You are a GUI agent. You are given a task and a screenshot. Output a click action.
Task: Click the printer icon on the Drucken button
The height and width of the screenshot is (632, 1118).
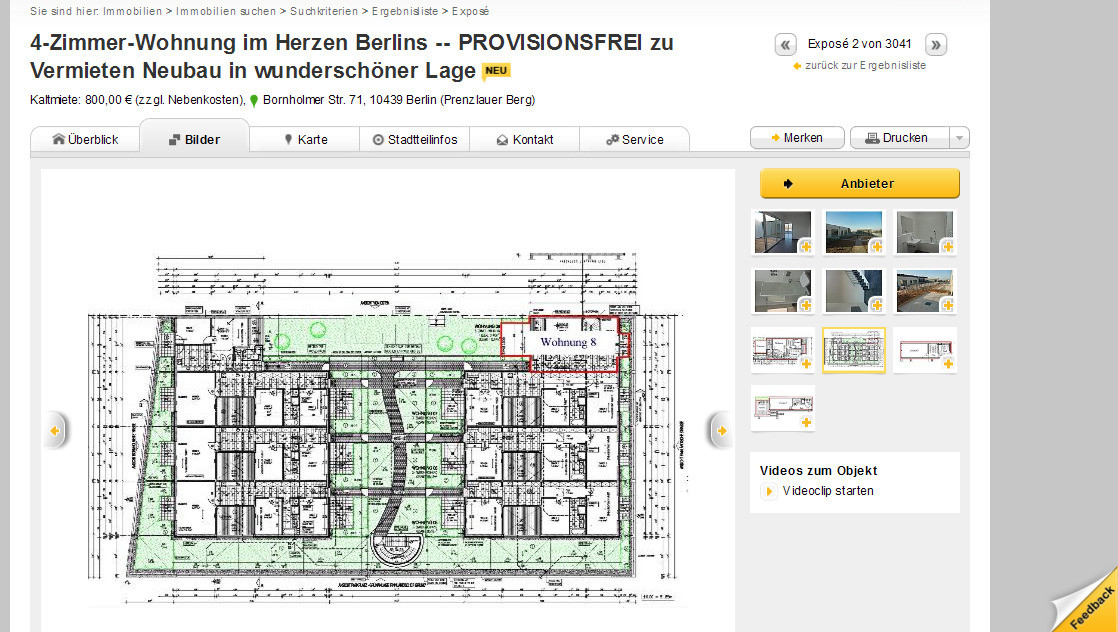(x=872, y=137)
